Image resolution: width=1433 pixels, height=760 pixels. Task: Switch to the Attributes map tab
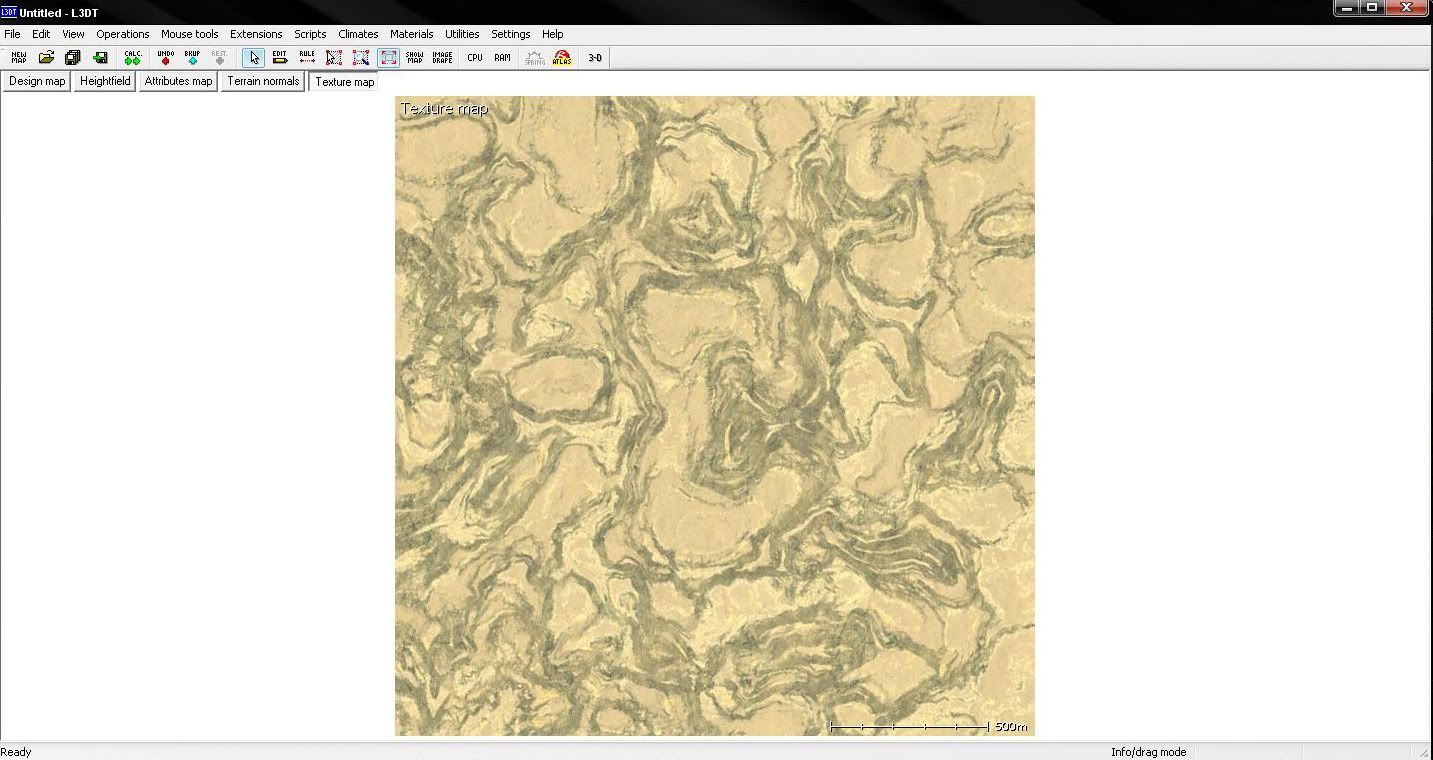coord(178,81)
